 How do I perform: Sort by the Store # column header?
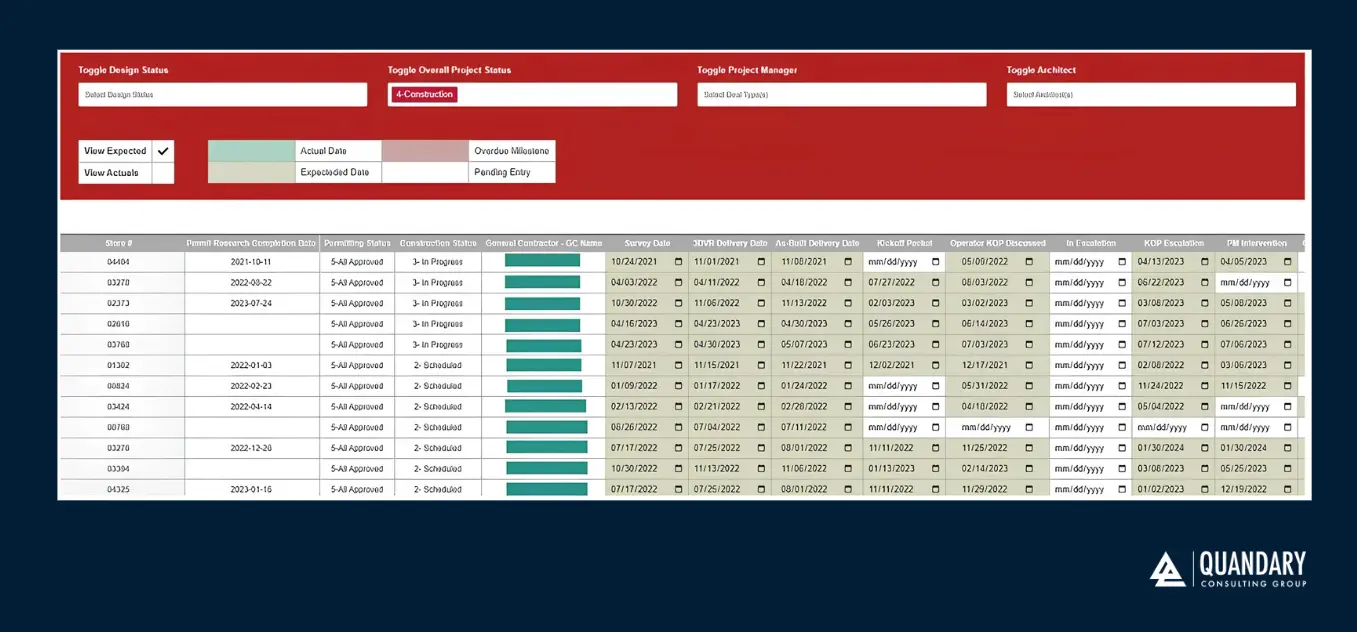point(120,243)
